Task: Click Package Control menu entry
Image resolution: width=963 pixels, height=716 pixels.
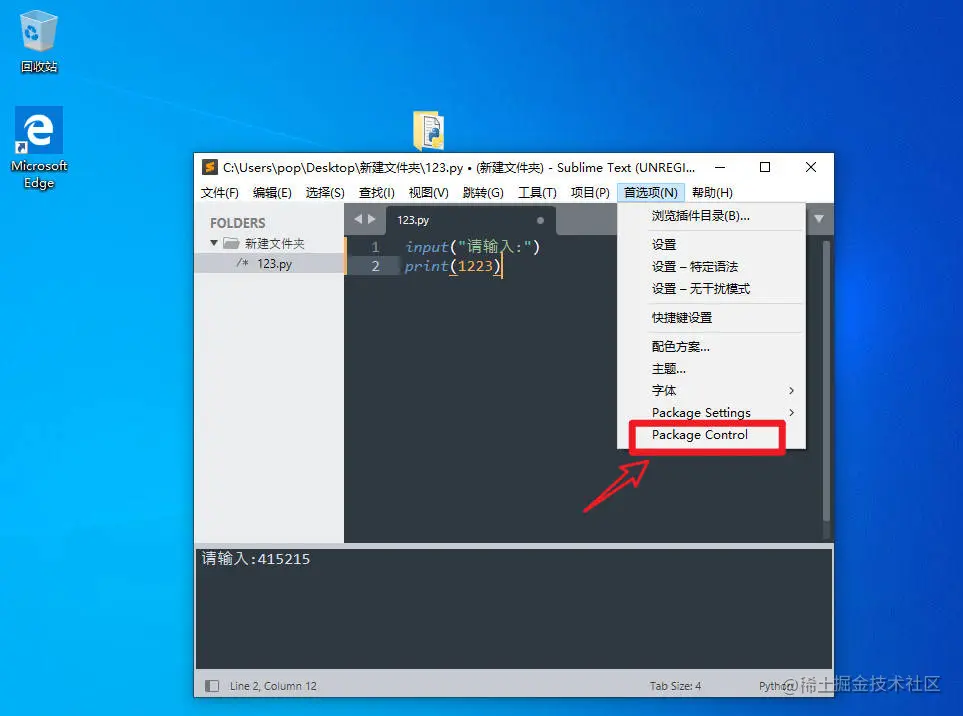Action: tap(712, 435)
